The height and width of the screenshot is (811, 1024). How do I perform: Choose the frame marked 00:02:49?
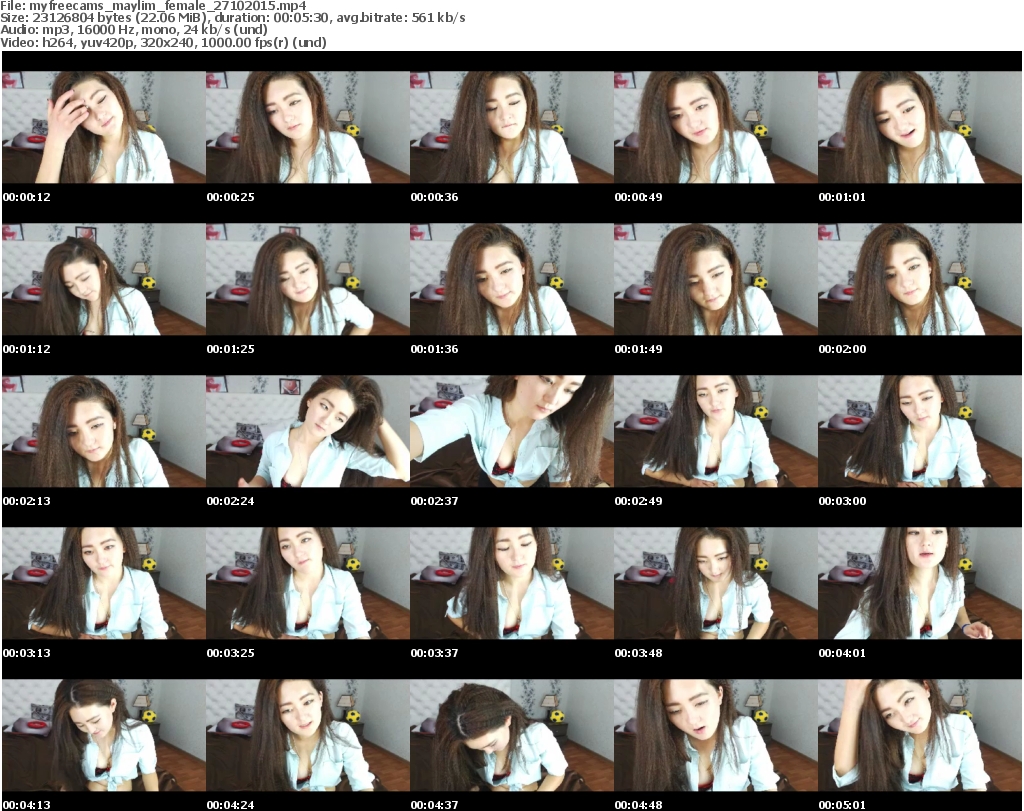[716, 432]
